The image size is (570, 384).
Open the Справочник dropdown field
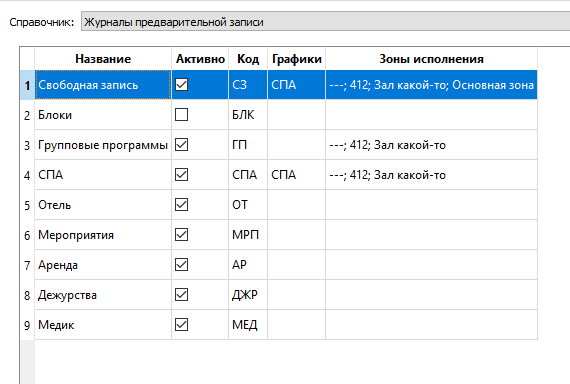pyautogui.click(x=325, y=21)
